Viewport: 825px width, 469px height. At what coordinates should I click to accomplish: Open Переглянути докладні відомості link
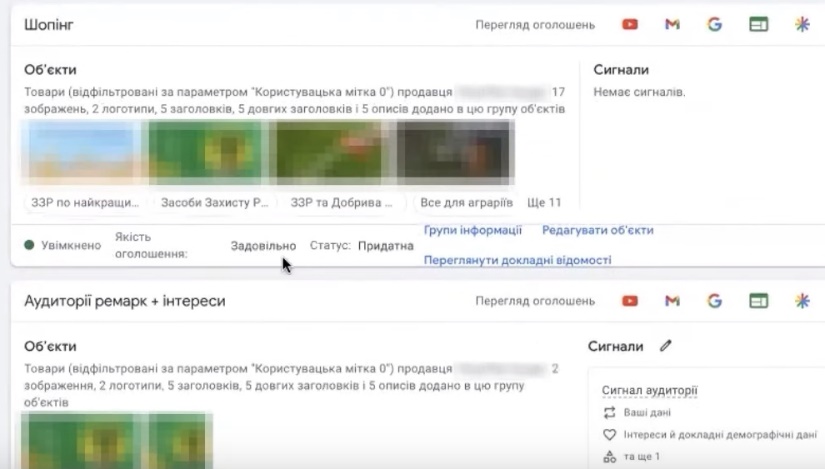click(517, 260)
